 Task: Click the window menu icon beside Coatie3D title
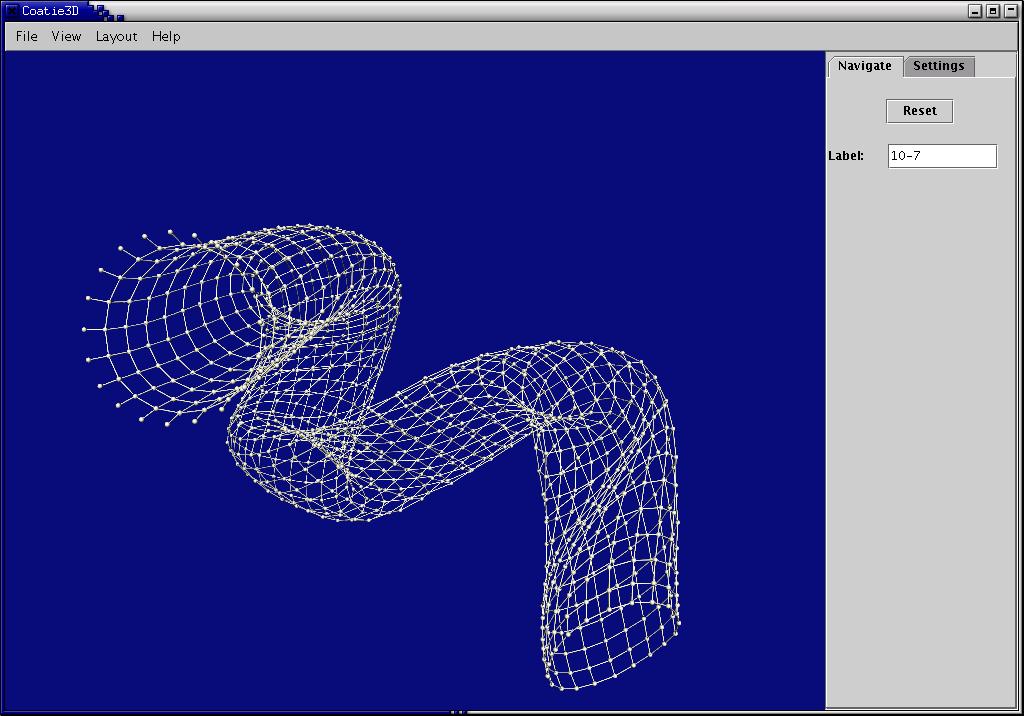[x=12, y=11]
